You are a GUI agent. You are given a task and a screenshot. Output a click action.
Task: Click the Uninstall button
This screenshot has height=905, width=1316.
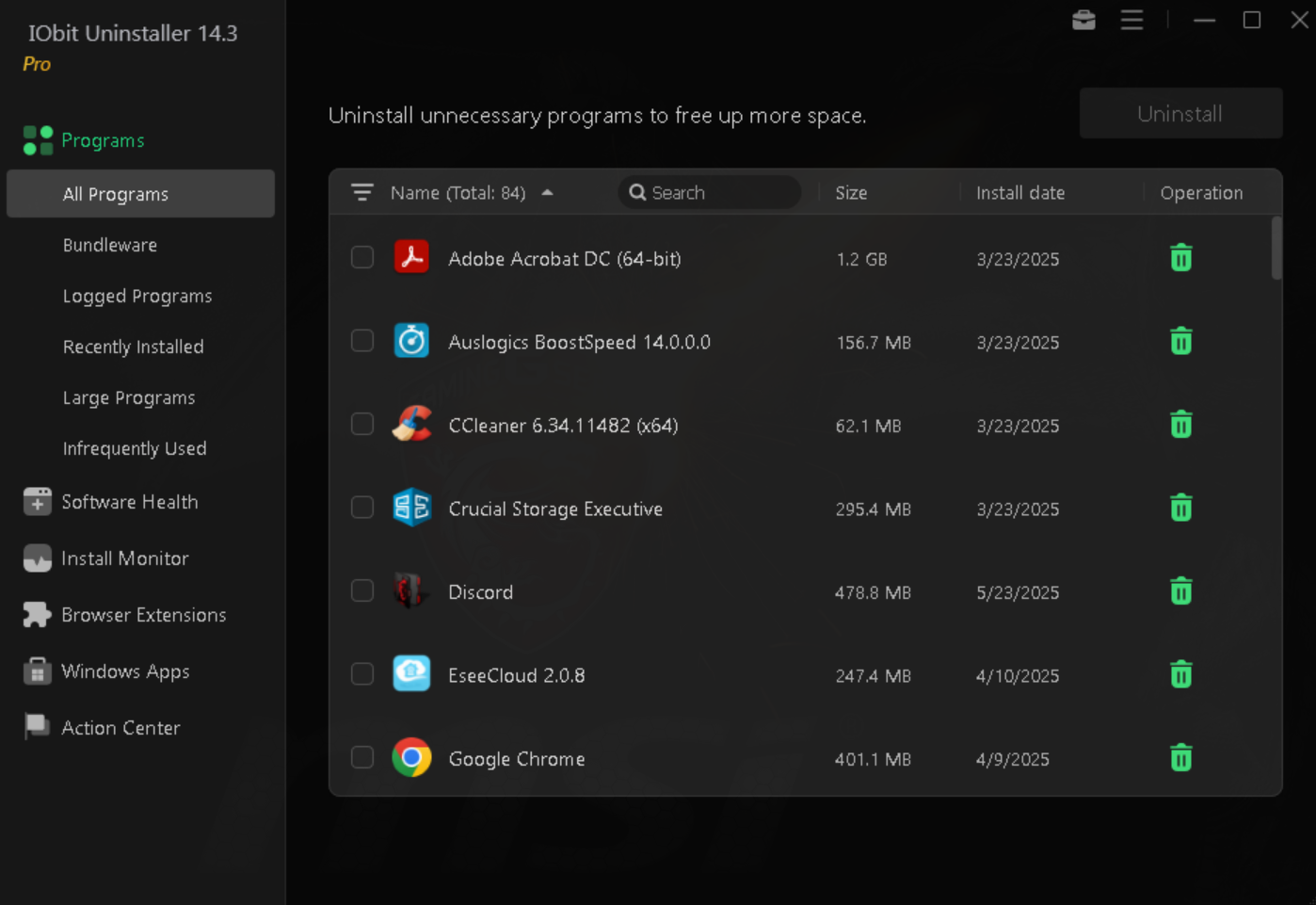pyautogui.click(x=1180, y=114)
